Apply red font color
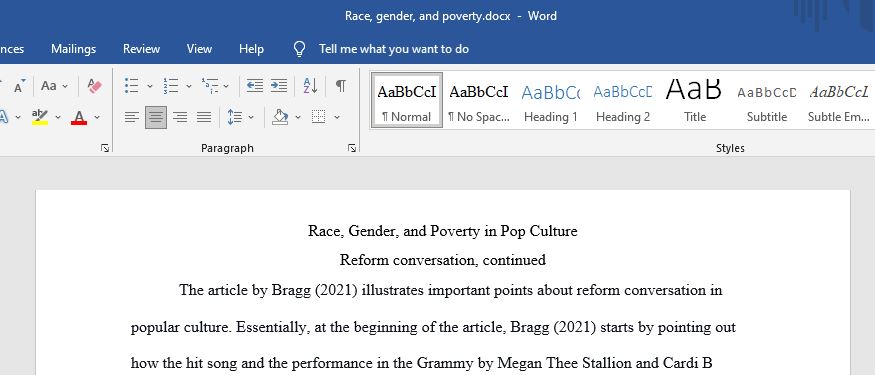875x375 pixels. pyautogui.click(x=79, y=117)
